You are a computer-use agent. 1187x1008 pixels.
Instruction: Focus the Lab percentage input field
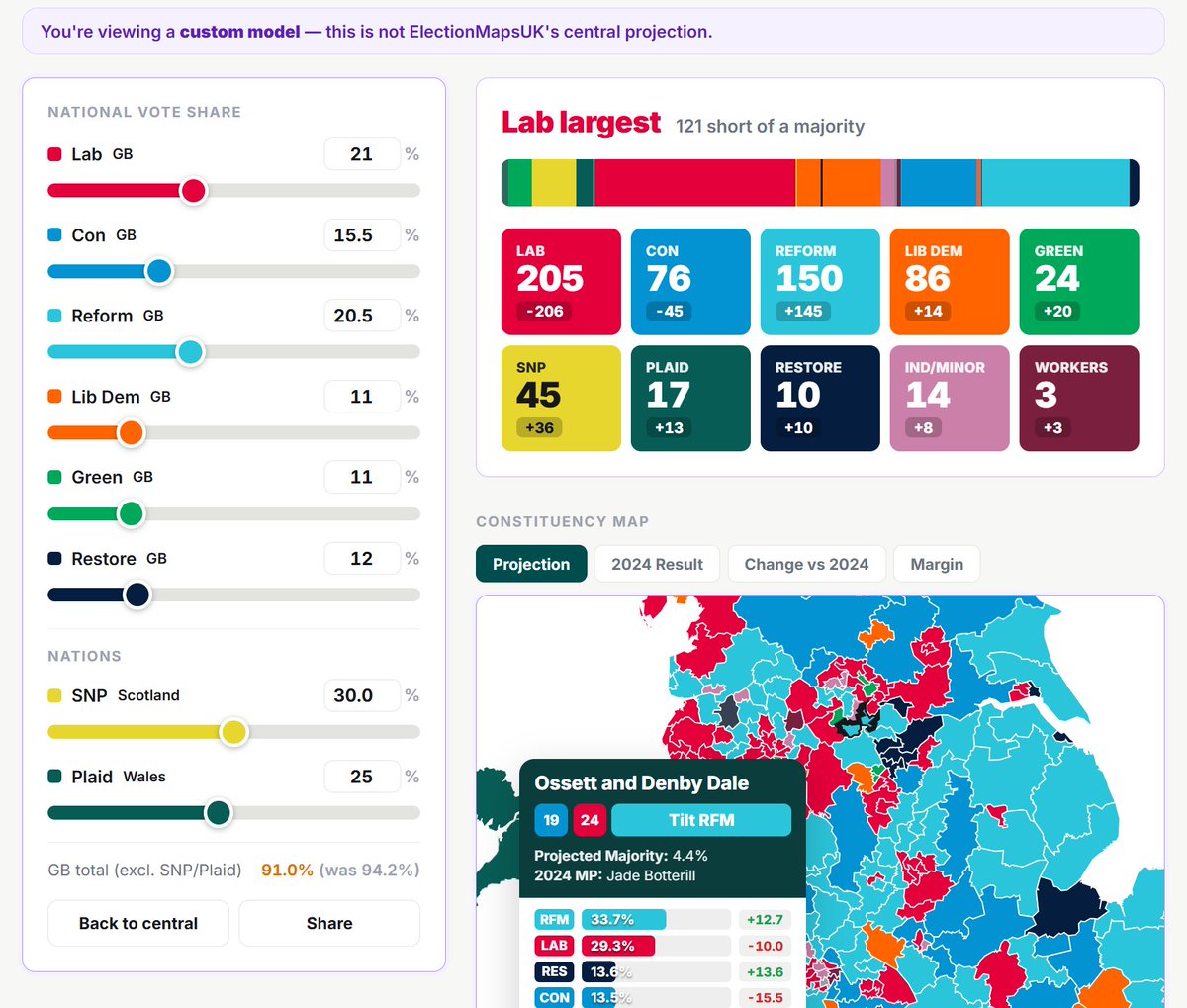pyautogui.click(x=362, y=154)
